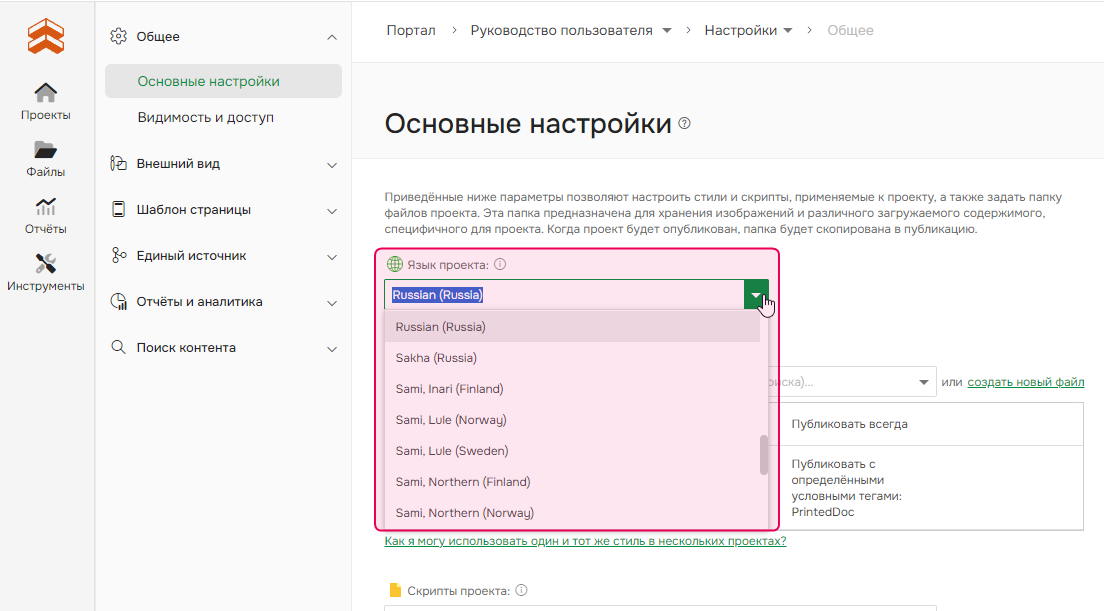Collapse the Общее section chevron
This screenshot has height=611, width=1104.
coord(331,36)
